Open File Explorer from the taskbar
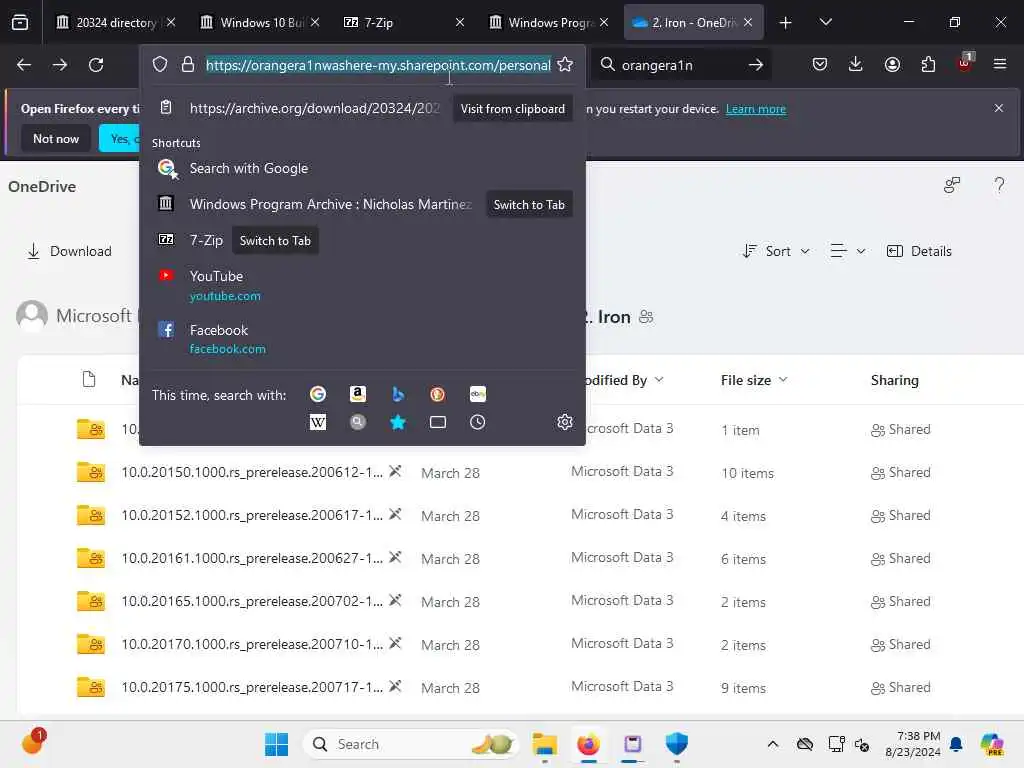The width and height of the screenshot is (1024, 768). pos(544,744)
